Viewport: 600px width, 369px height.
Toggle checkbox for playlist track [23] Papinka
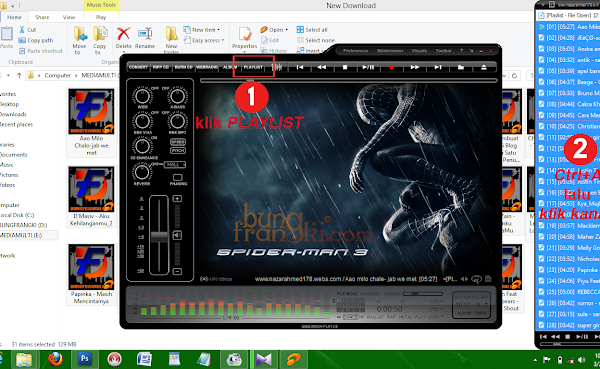pos(541,270)
